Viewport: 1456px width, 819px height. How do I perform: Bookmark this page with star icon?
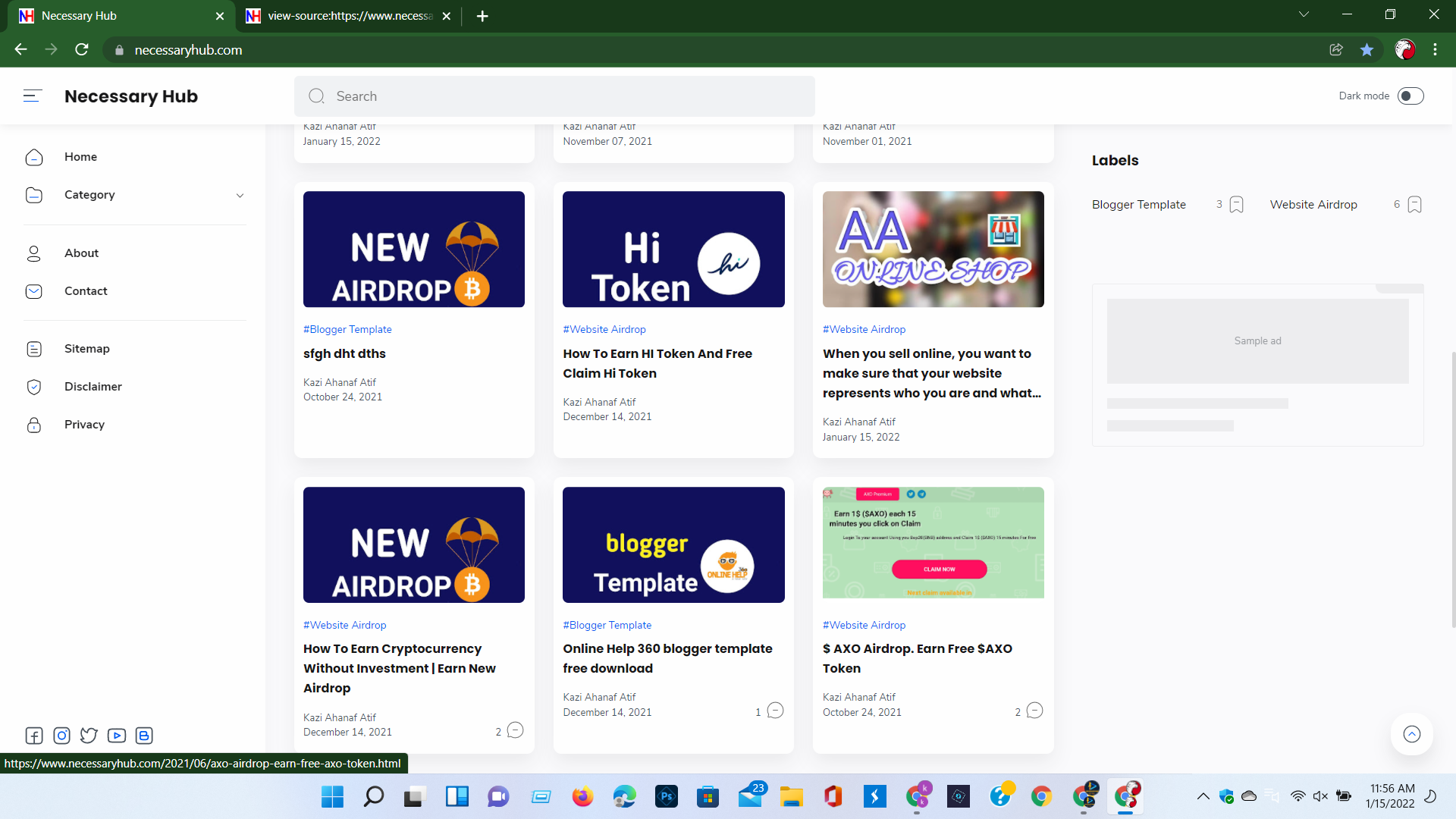(x=1367, y=50)
